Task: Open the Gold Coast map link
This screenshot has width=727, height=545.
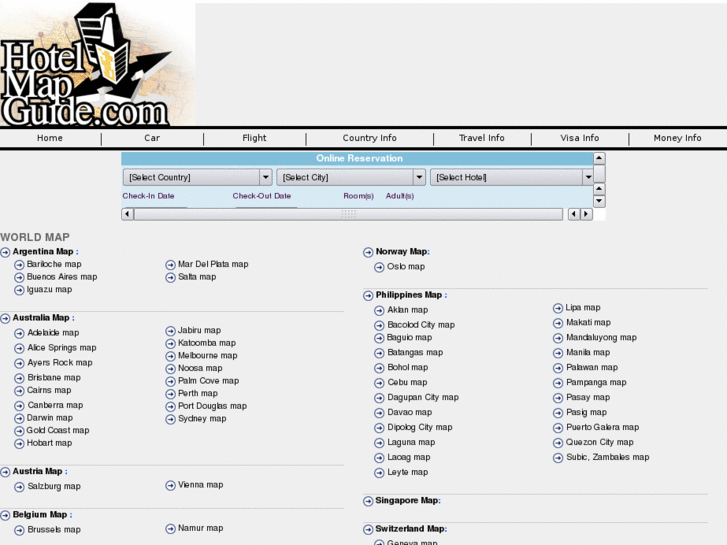Action: coord(58,430)
